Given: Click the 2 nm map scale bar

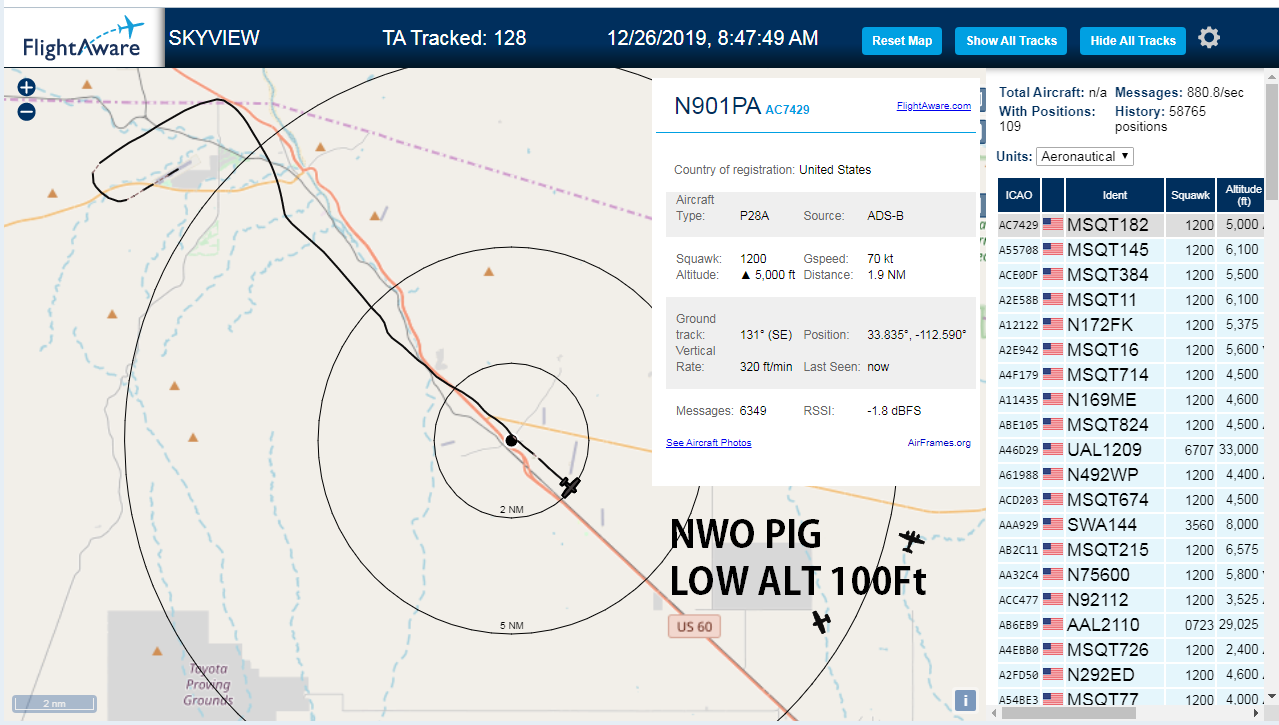Looking at the screenshot, I should [53, 703].
